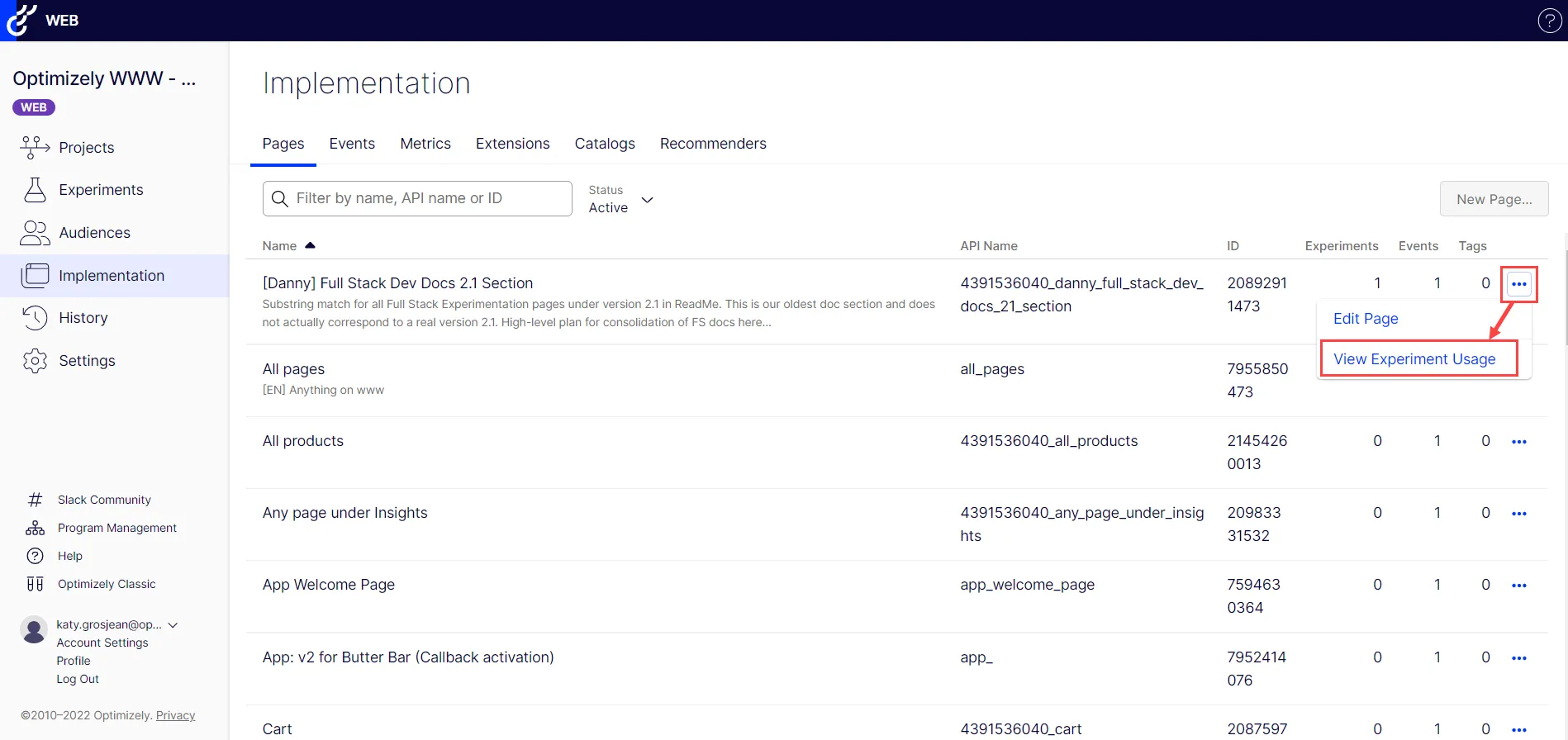
Task: Switch to the Catalogs tab
Action: 605,144
